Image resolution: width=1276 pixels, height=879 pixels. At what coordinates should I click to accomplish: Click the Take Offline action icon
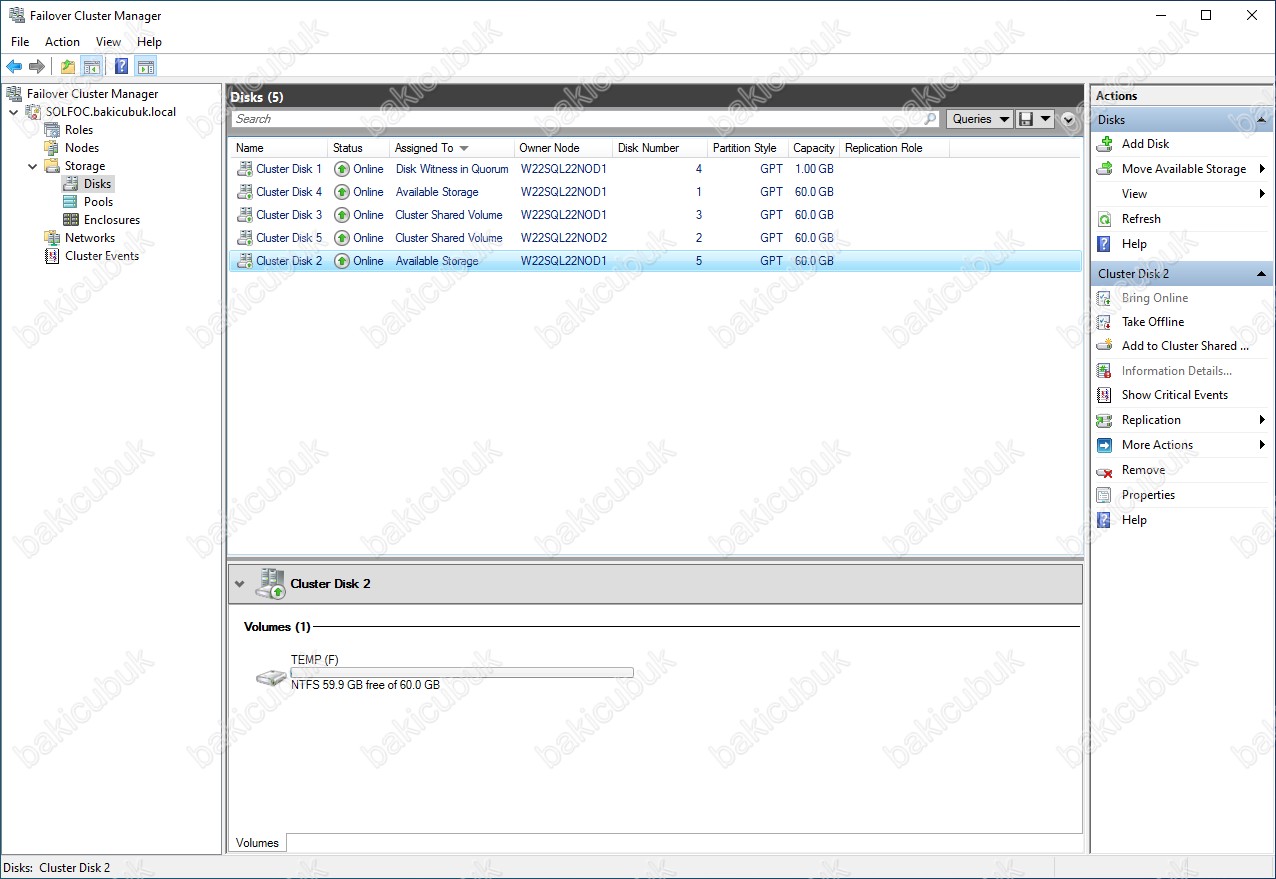(1104, 322)
